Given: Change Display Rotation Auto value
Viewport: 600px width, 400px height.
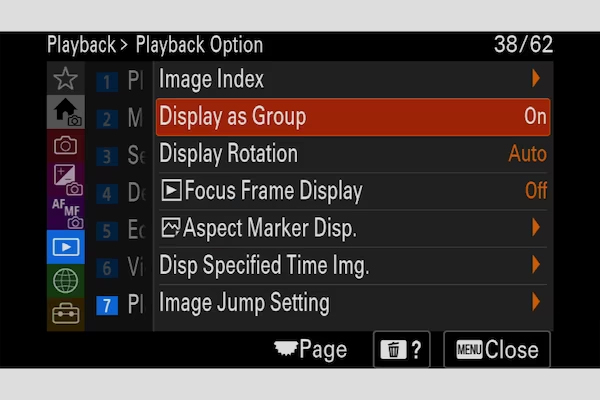Looking at the screenshot, I should (527, 154).
